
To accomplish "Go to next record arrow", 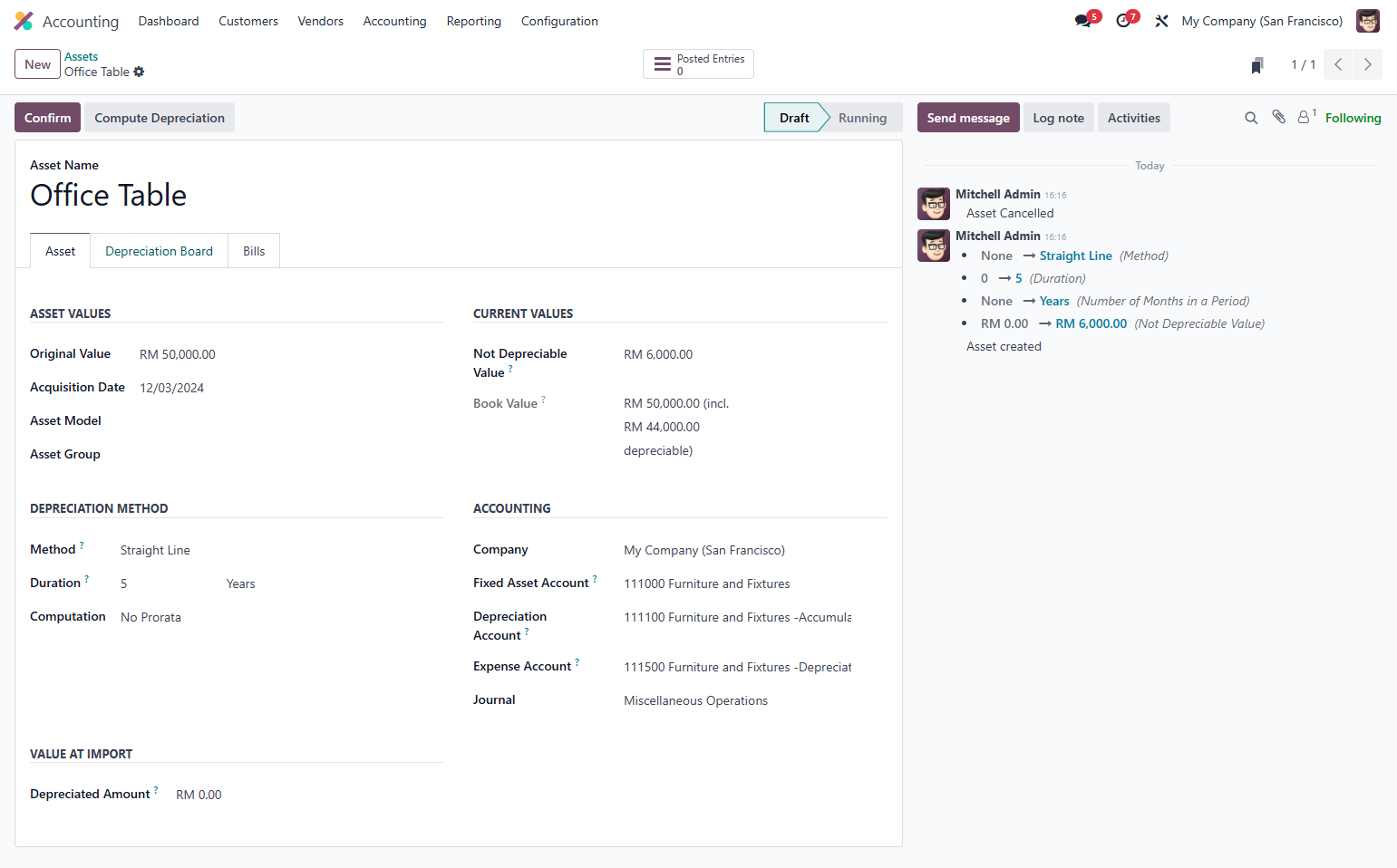I will [1367, 64].
